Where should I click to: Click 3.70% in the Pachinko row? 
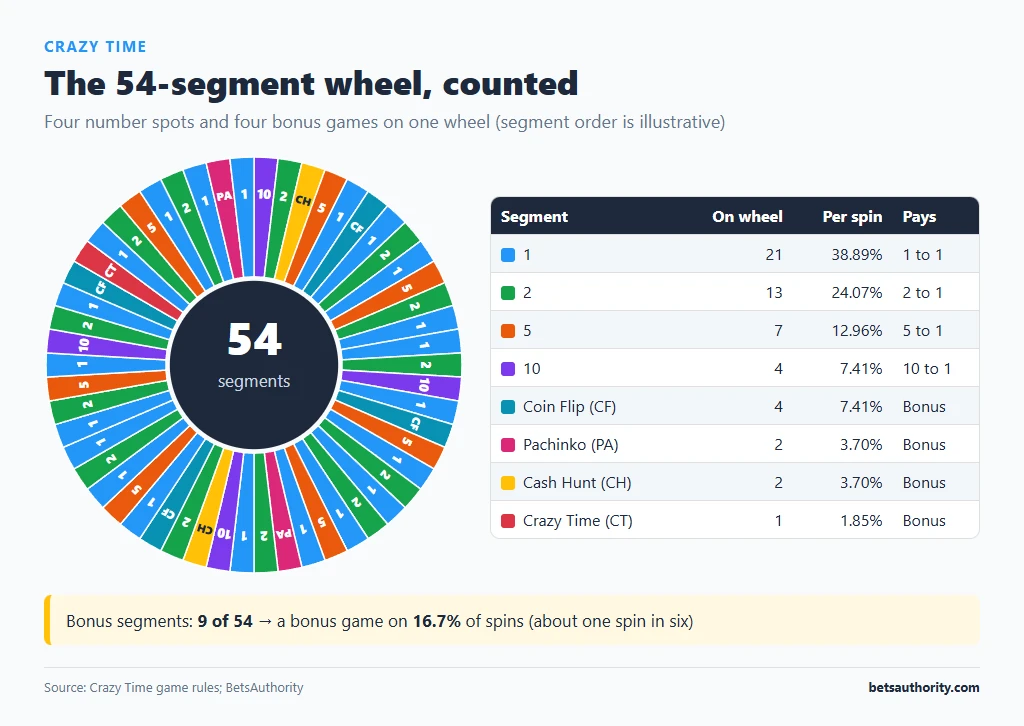(x=861, y=444)
